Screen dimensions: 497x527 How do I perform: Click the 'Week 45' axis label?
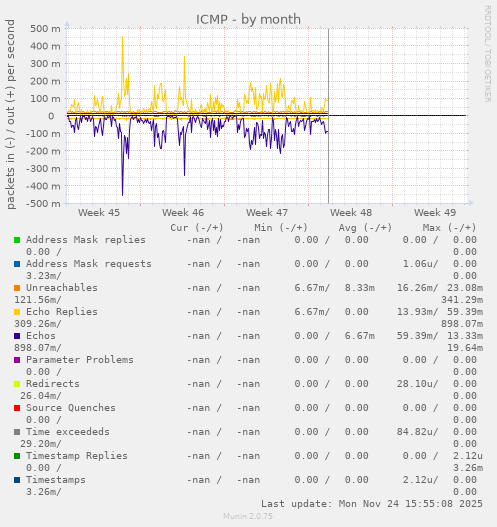coord(99,213)
